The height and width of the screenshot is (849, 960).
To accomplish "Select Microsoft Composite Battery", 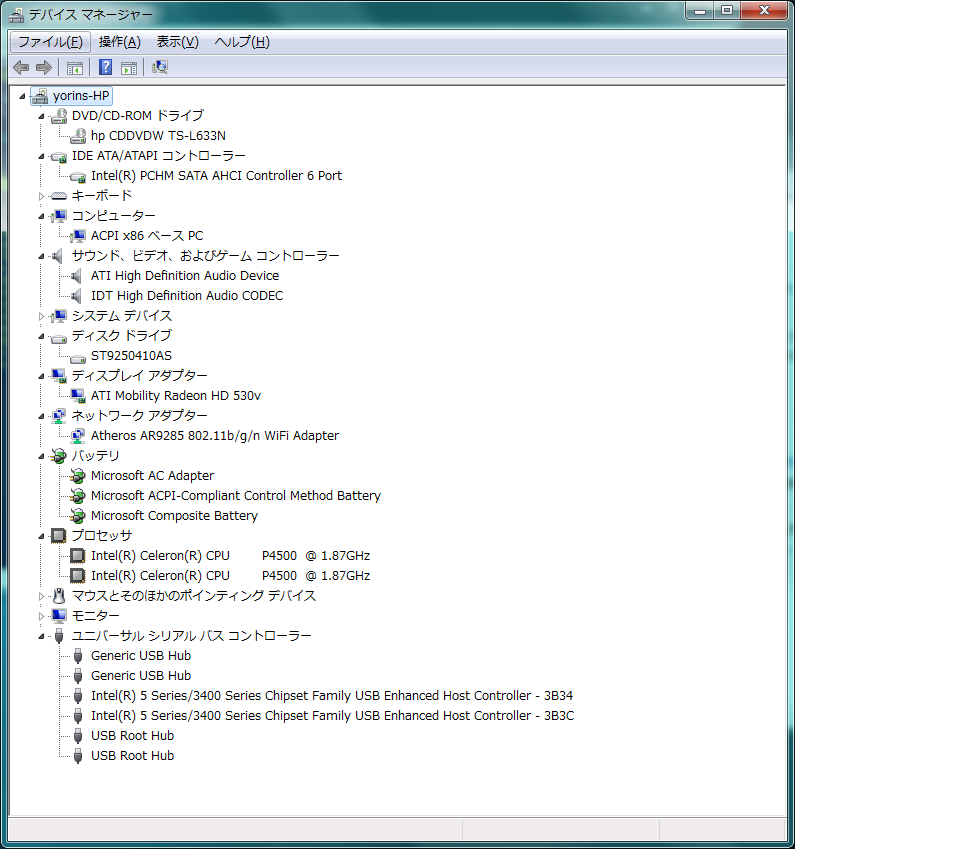I will 174,516.
